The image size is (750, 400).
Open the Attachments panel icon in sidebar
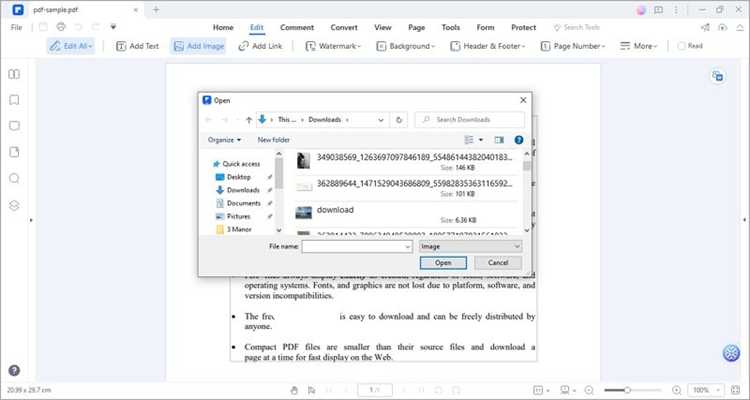14,152
